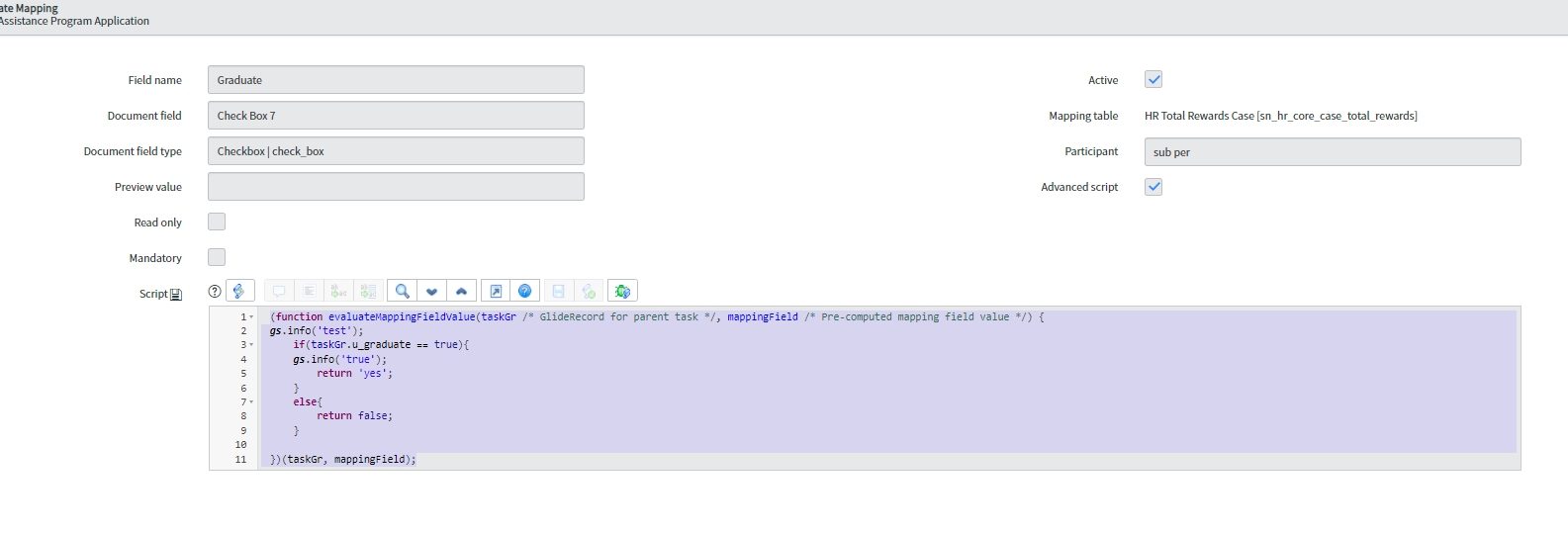This screenshot has width=1568, height=533.
Task: Click the script syntax check icon
Action: (x=589, y=291)
